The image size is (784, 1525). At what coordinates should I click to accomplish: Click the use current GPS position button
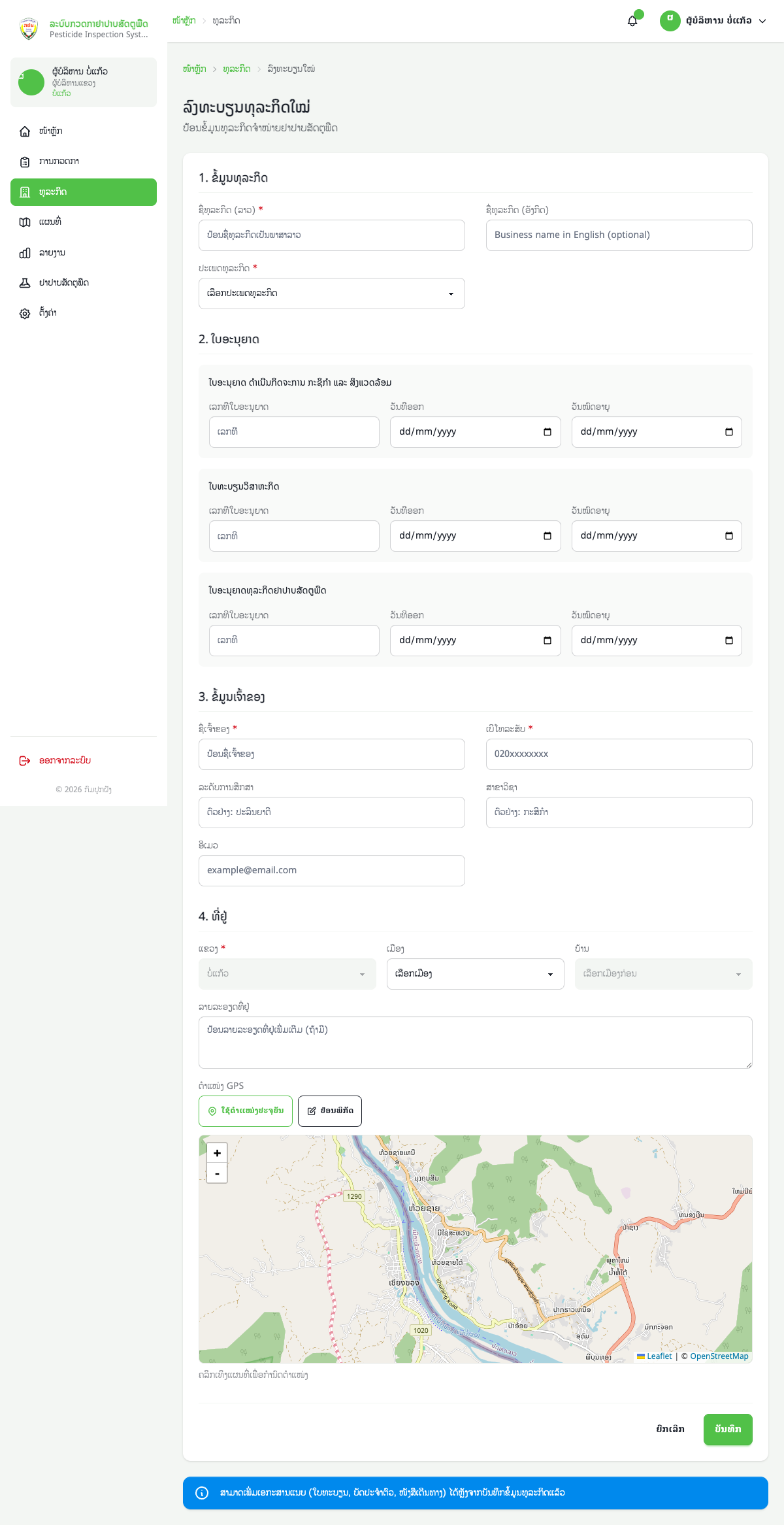pos(246,1111)
